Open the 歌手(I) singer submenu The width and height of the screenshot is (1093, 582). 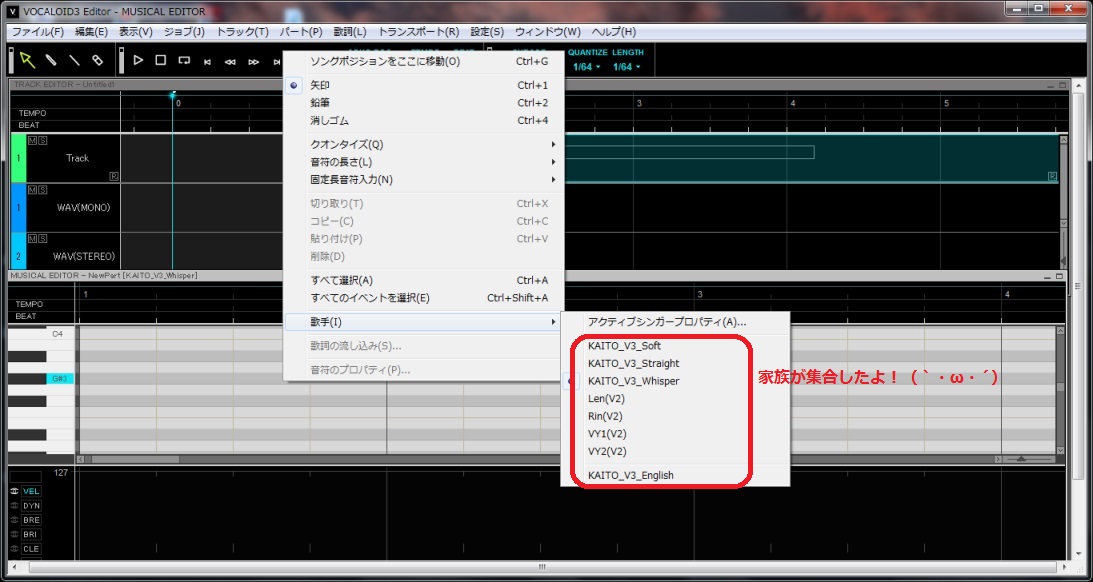(422, 322)
